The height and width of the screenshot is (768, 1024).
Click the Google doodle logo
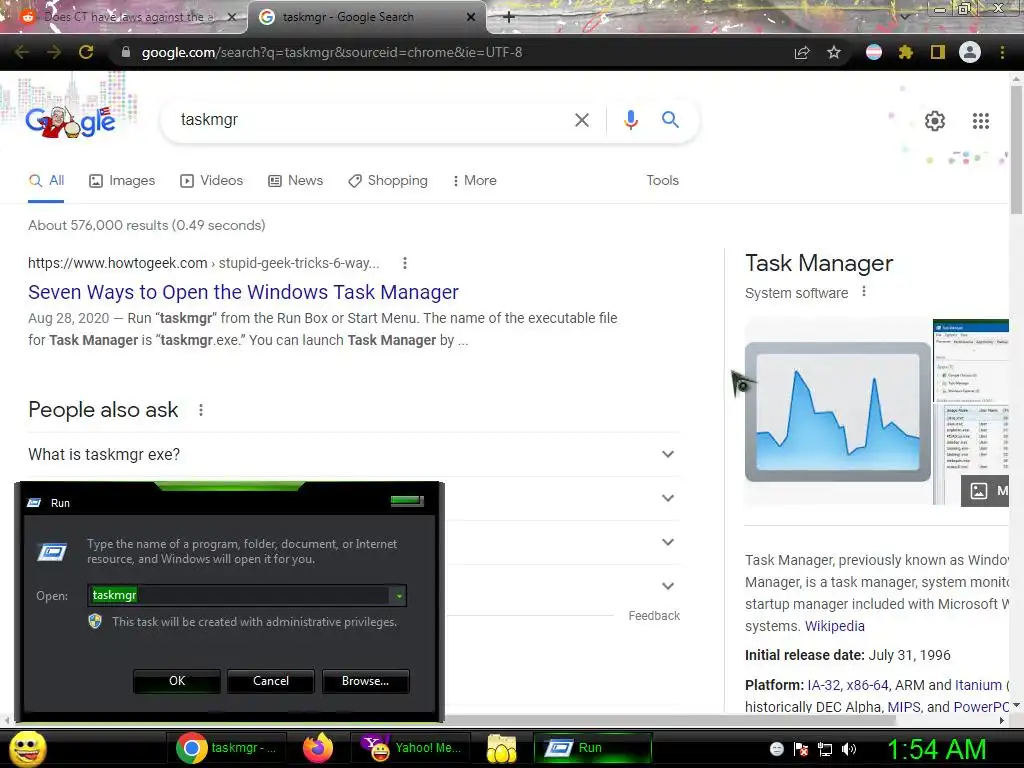(71, 121)
